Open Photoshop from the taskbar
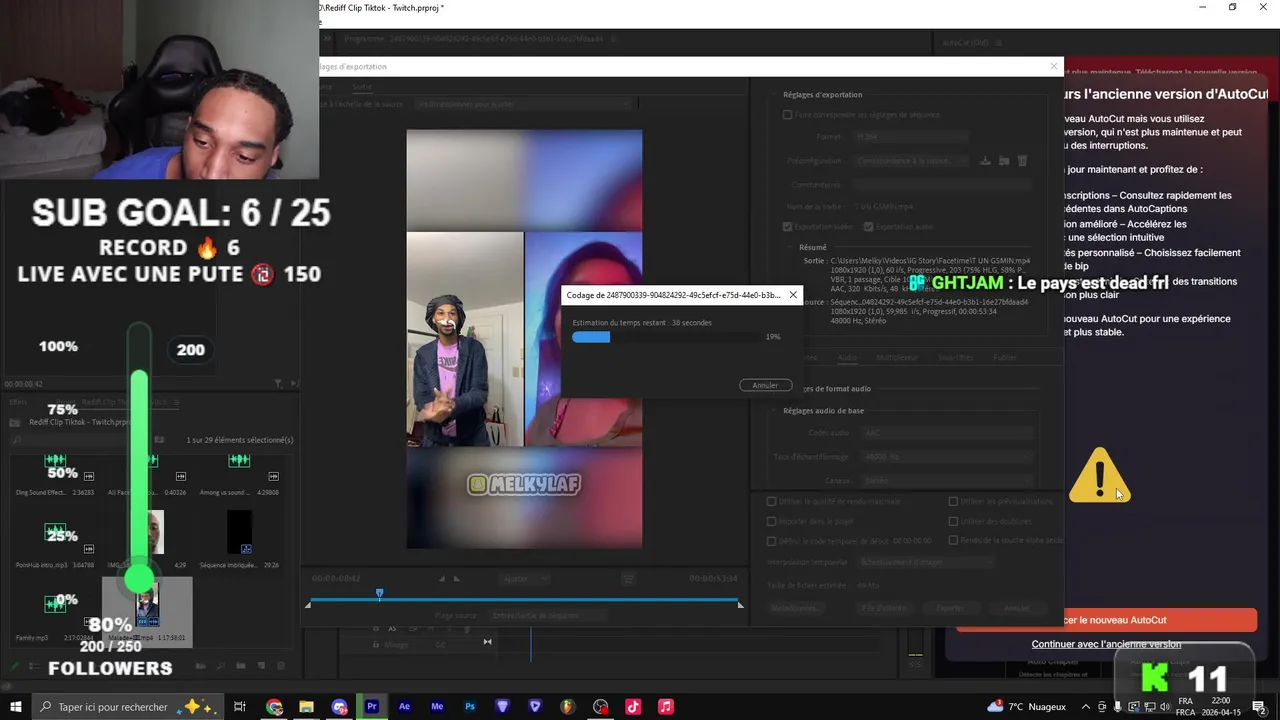Screen dimensions: 1280x720 pos(469,707)
